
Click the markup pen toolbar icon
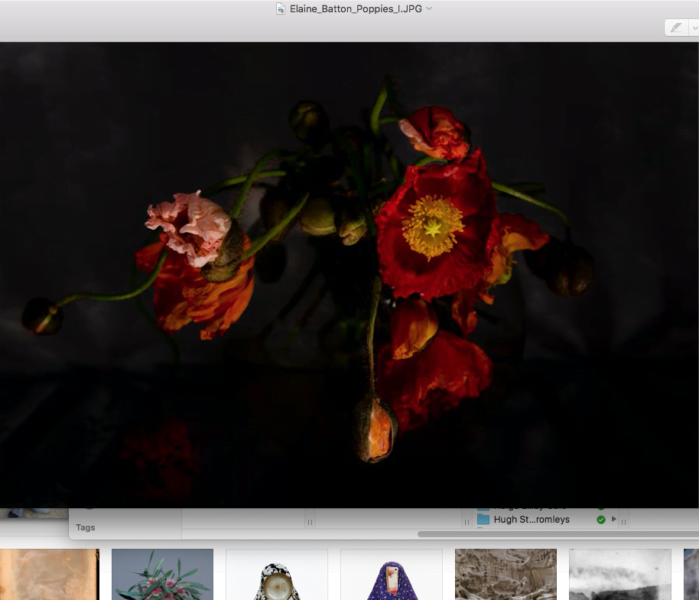pos(676,28)
